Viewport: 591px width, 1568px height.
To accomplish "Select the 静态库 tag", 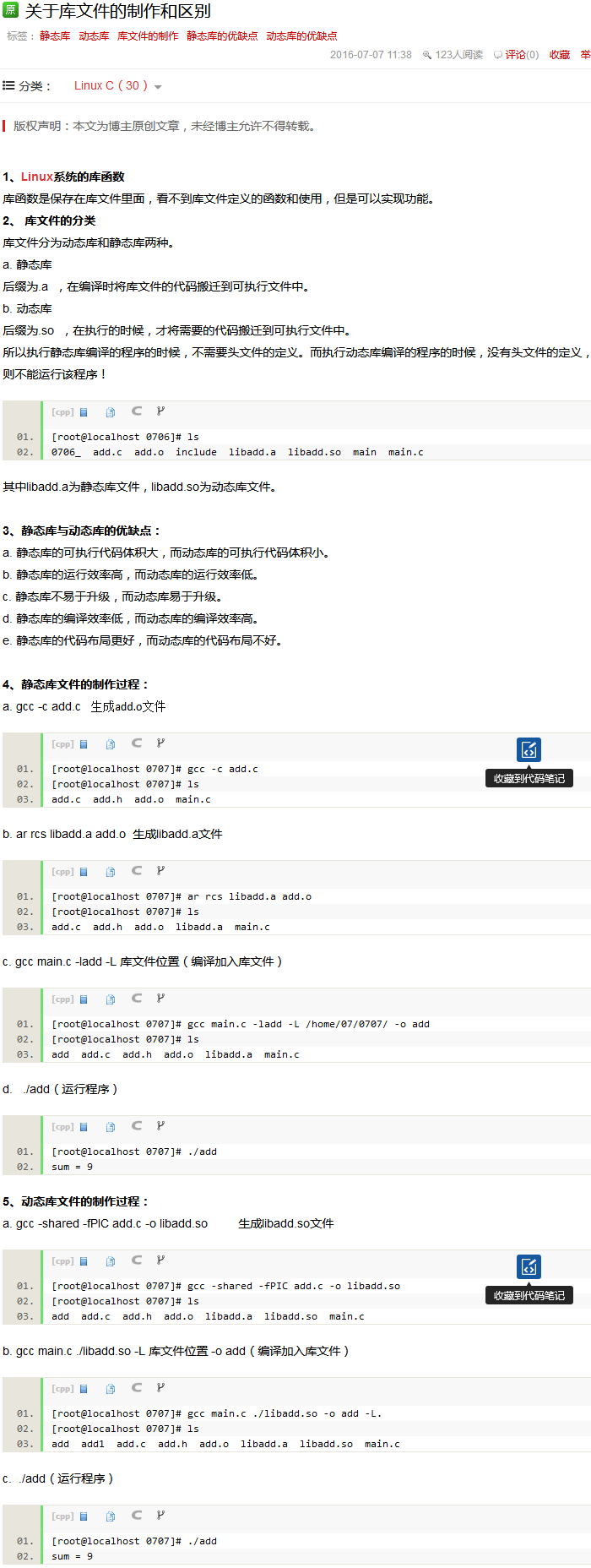I will [55, 36].
